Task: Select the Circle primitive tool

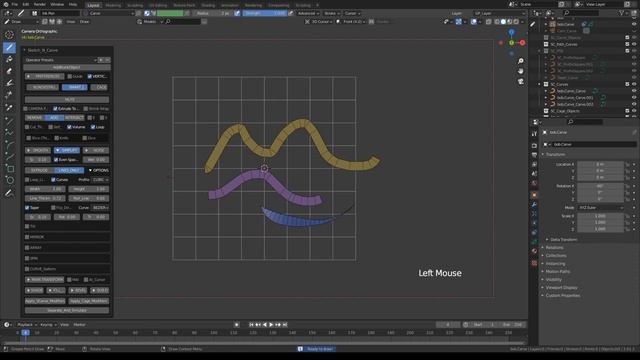Action: (9, 180)
